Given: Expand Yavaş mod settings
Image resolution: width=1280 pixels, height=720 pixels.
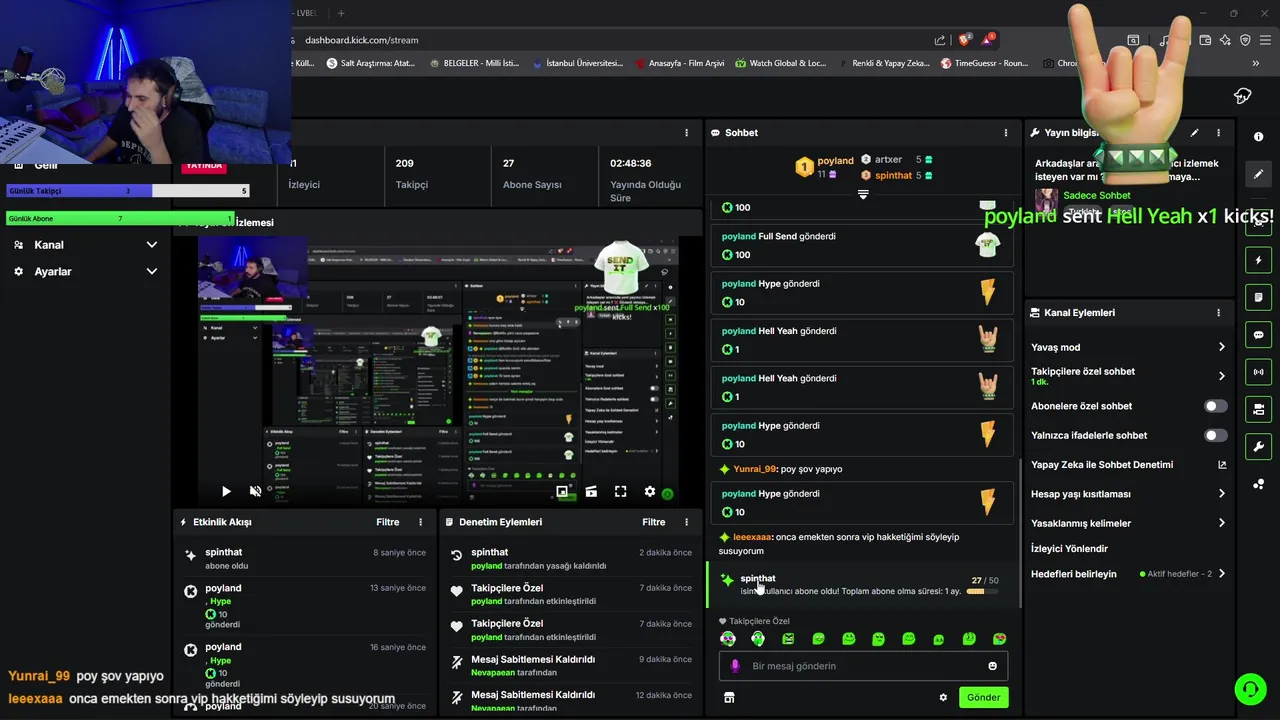Looking at the screenshot, I should [1221, 347].
